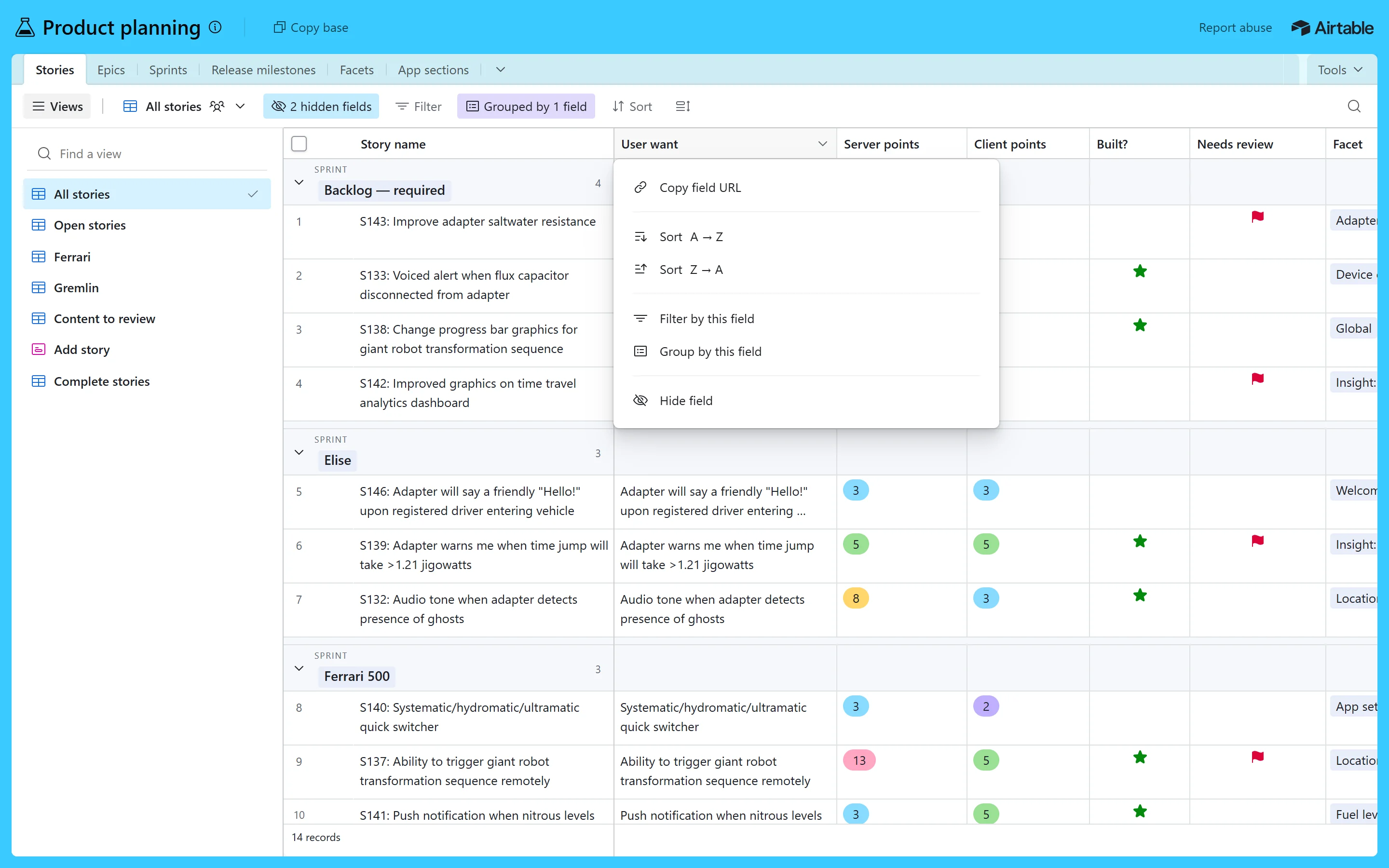
Task: Click the red flag in row S137
Action: tap(1257, 757)
